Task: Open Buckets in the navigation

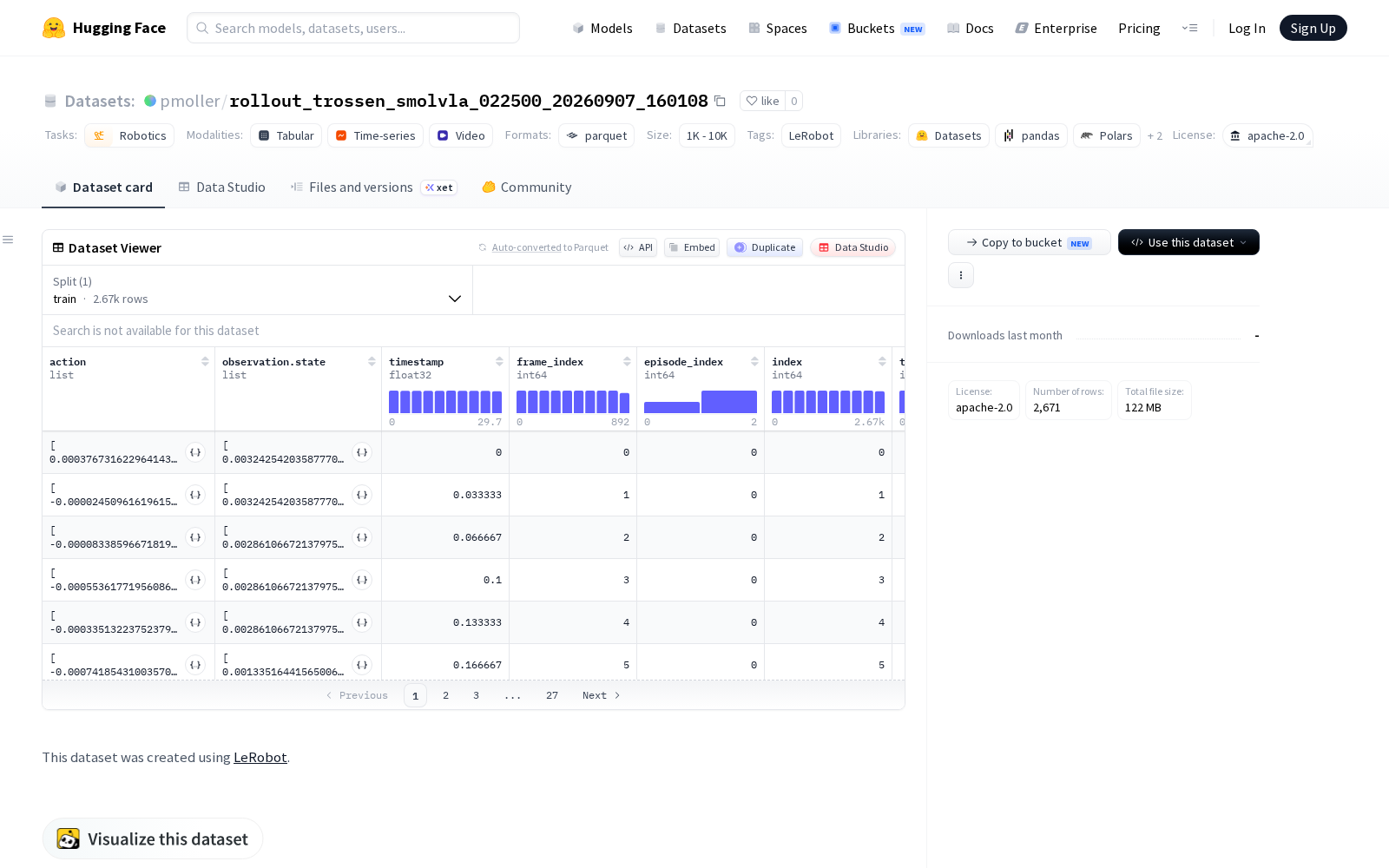Action: pyautogui.click(x=877, y=28)
